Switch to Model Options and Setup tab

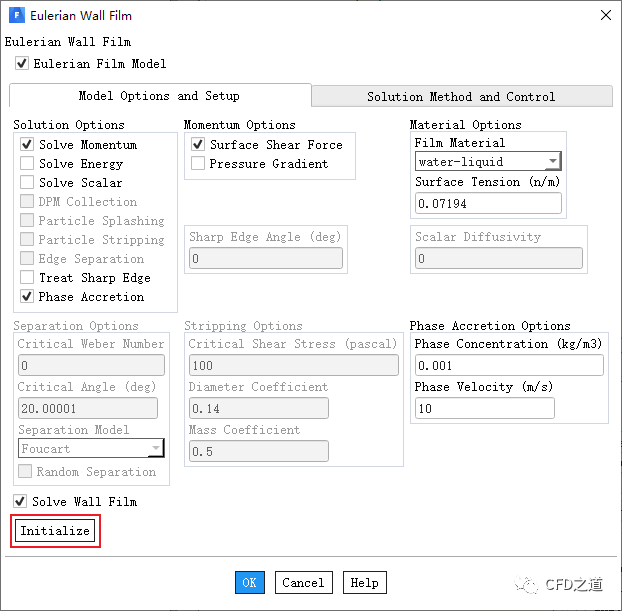160,96
